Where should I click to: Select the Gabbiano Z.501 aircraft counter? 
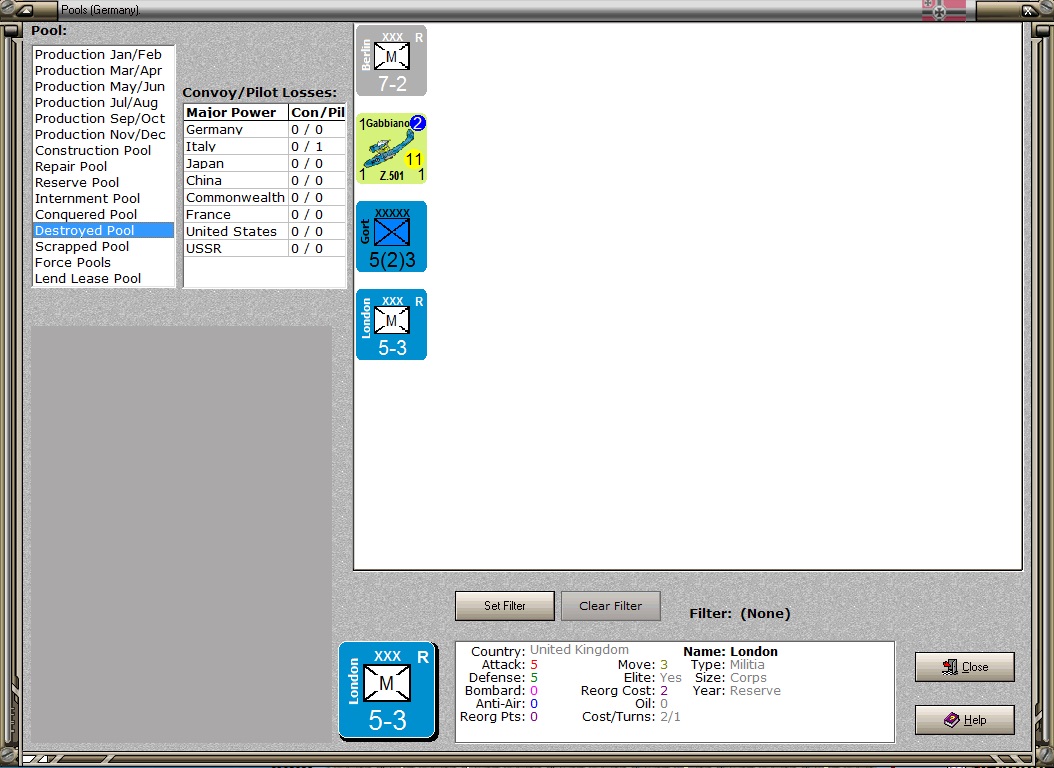click(x=391, y=148)
